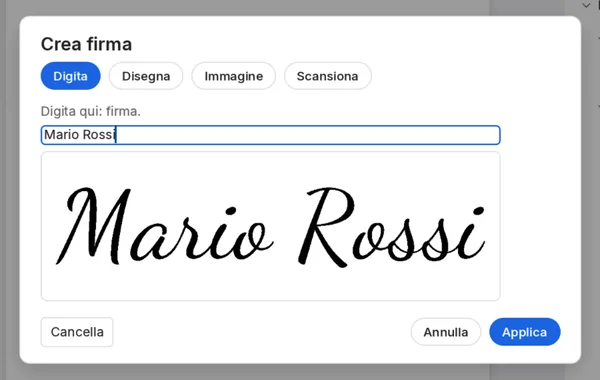This screenshot has width=600, height=380.
Task: Choose the Scansiona tab
Action: click(328, 76)
